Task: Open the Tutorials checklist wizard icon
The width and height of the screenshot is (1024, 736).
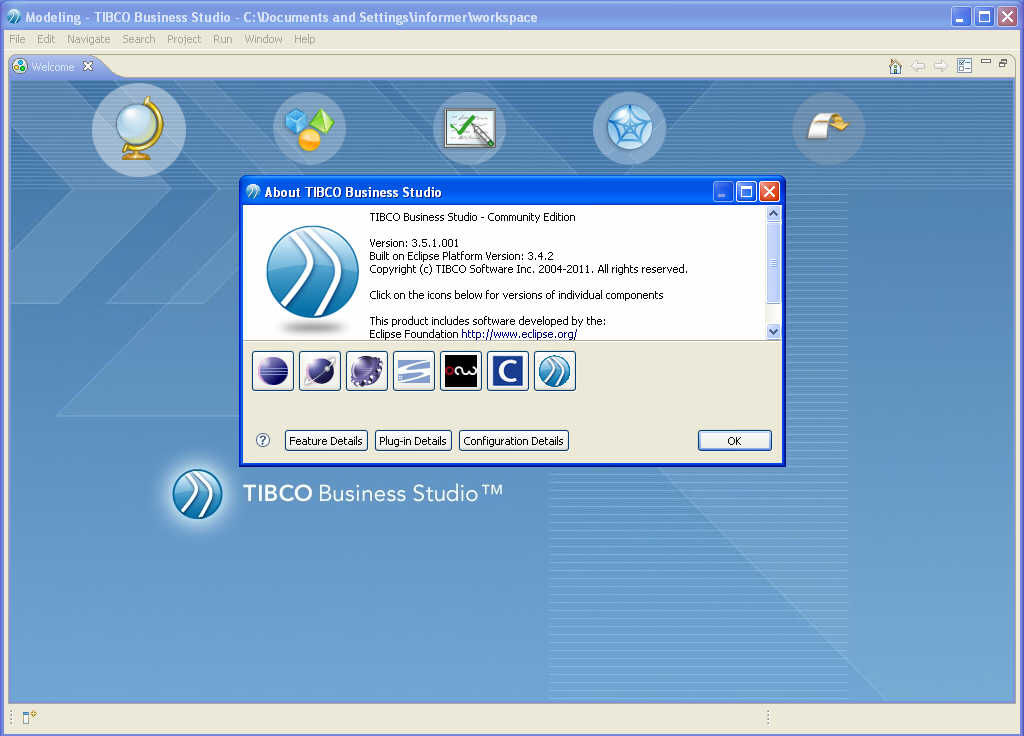Action: point(469,128)
